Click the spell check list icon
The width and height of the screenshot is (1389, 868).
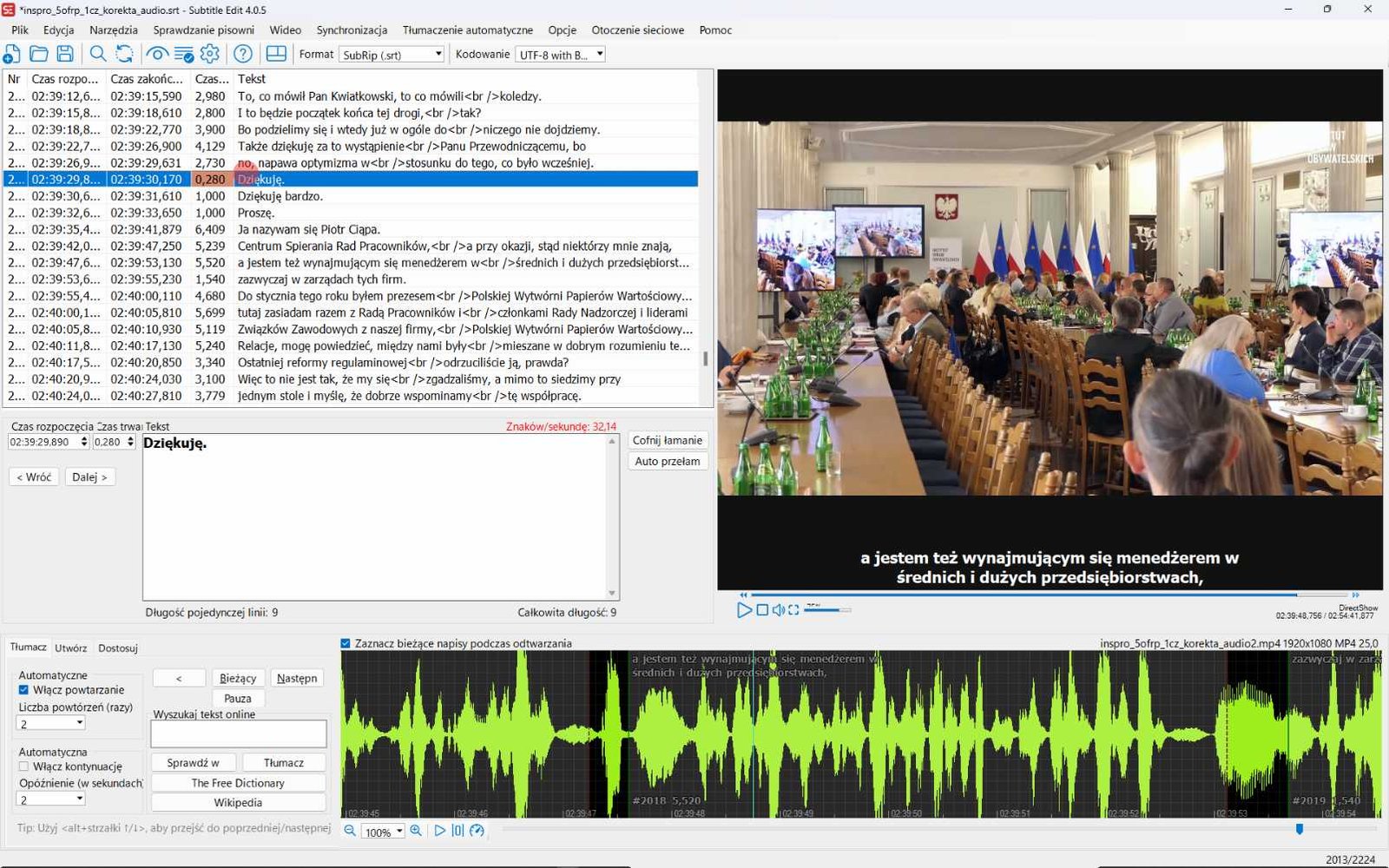pos(184,54)
